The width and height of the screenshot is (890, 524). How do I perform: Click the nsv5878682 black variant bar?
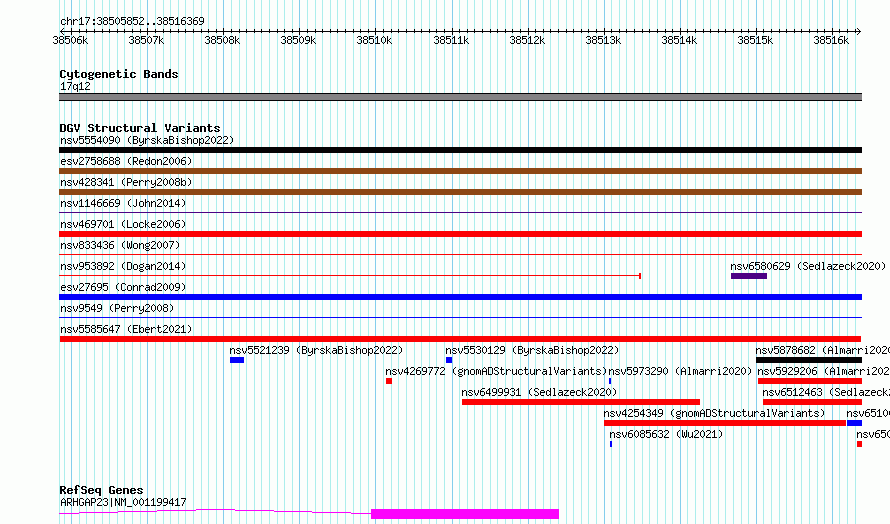coord(809,360)
